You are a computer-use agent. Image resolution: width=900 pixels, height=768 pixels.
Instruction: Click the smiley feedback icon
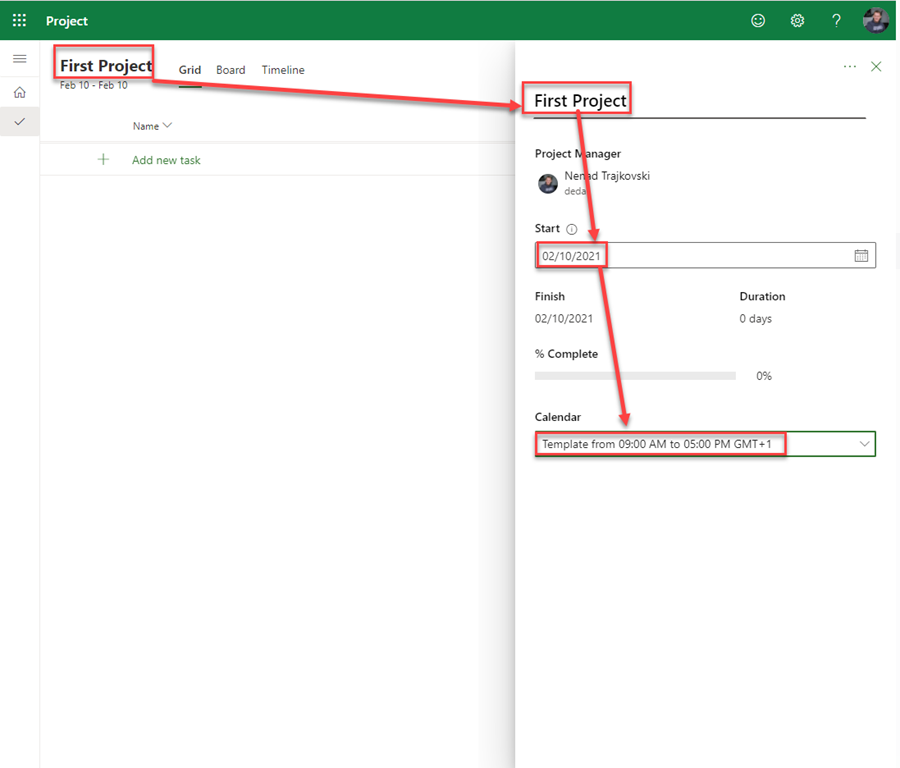(x=758, y=20)
